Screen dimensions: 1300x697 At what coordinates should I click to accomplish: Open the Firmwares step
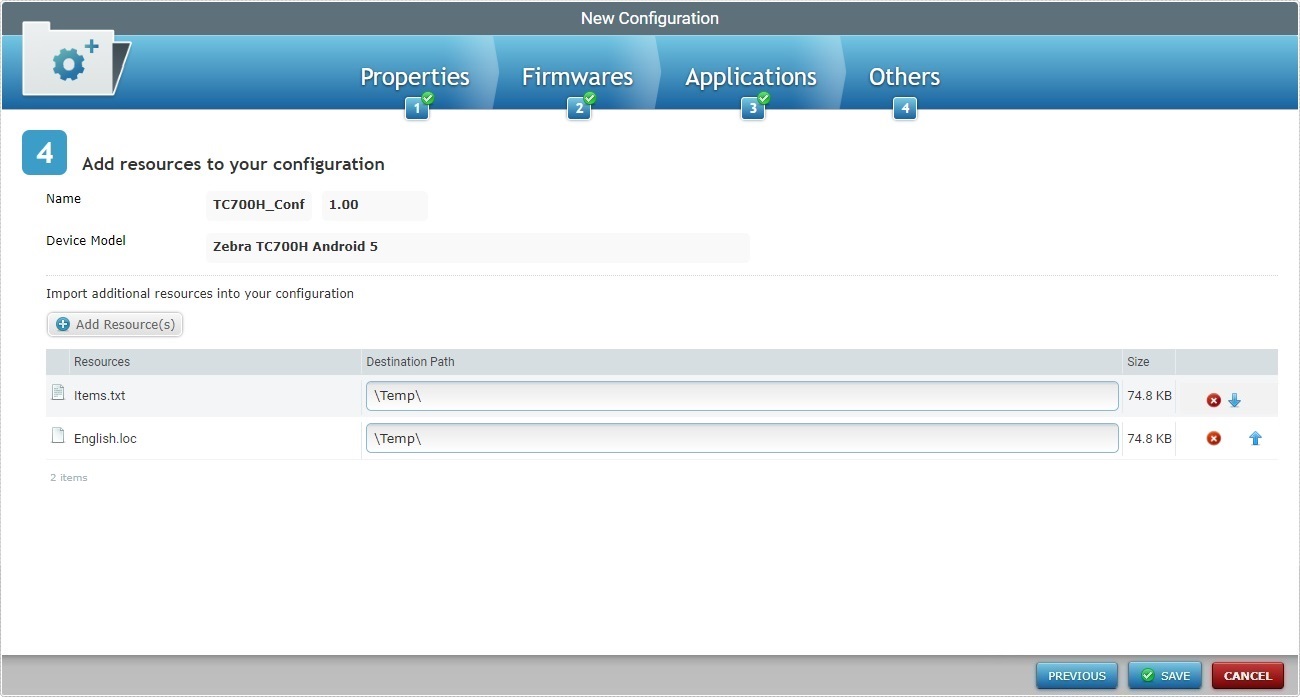[577, 76]
